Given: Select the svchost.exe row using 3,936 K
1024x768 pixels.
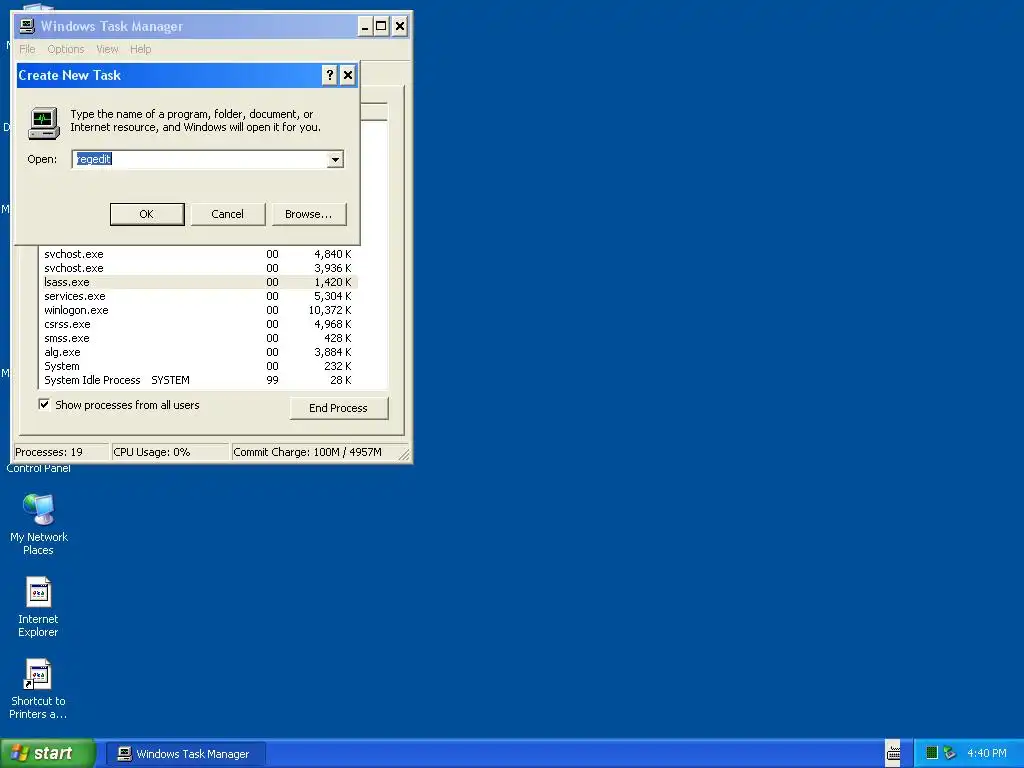Looking at the screenshot, I should coord(199,268).
